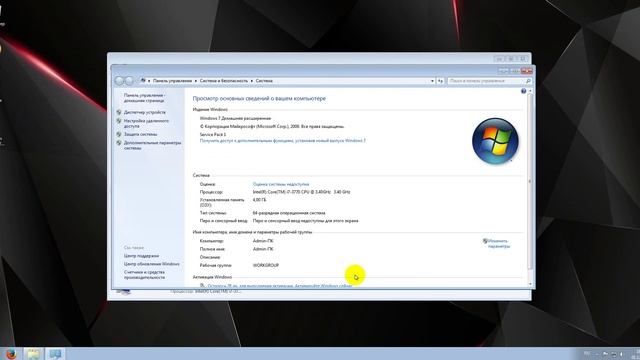Open 'Счетчики и средства производительности' link
The image size is (640, 360).
(x=144, y=275)
